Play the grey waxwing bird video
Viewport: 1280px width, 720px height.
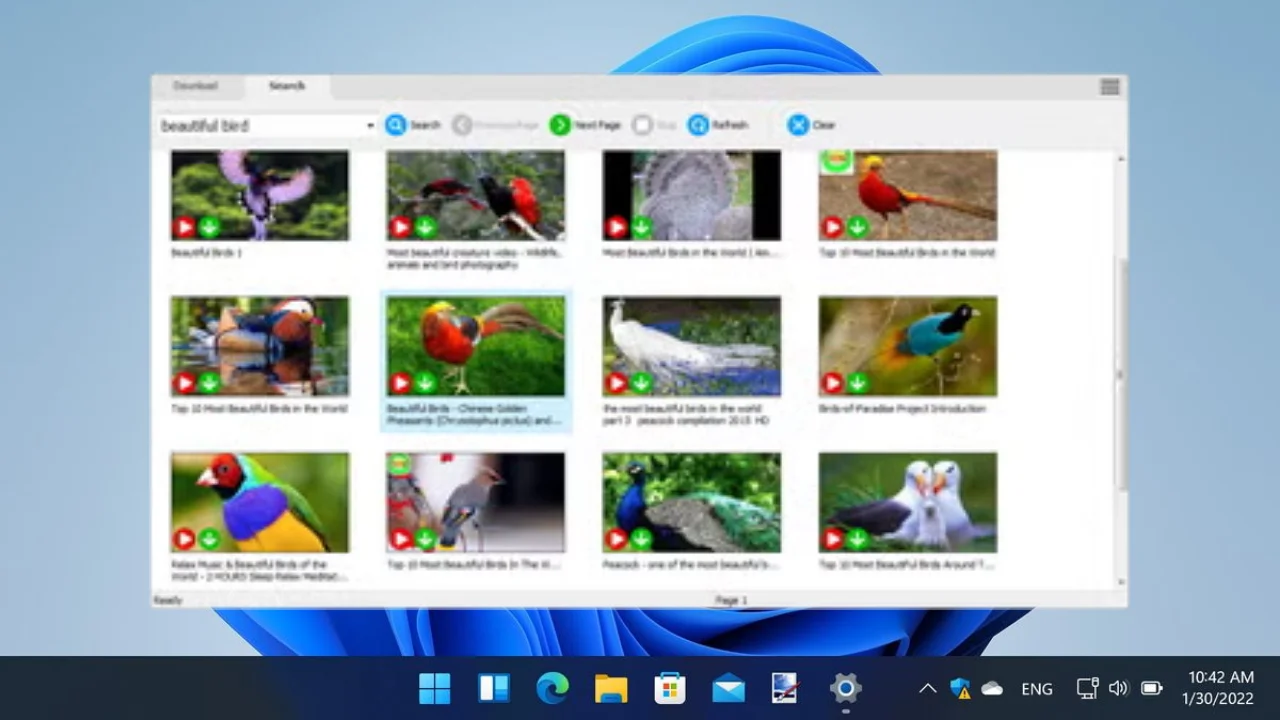coord(400,539)
